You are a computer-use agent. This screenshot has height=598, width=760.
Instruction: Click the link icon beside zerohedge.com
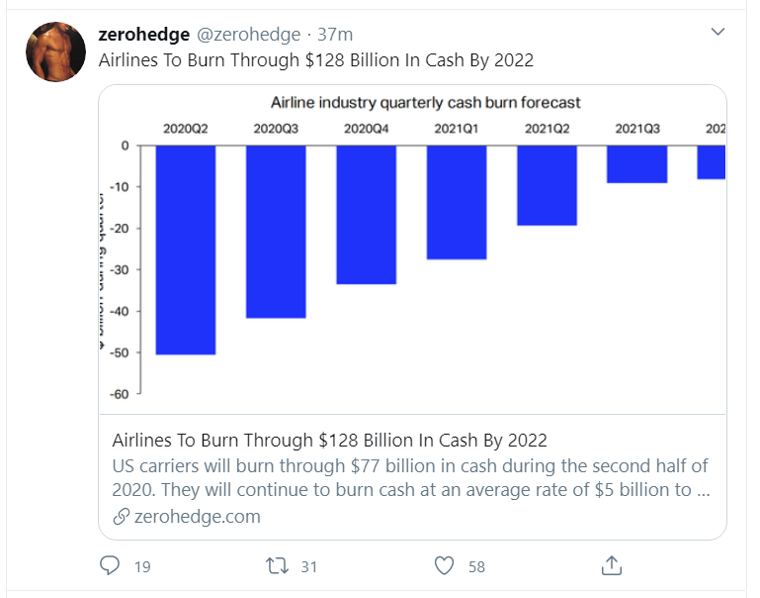pyautogui.click(x=120, y=517)
